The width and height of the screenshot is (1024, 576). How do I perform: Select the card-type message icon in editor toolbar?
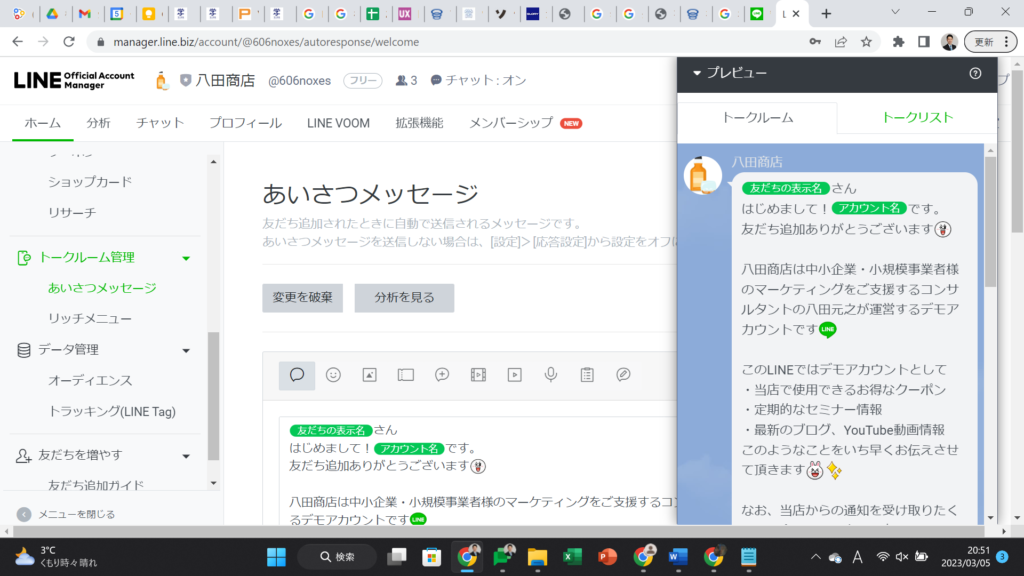pyautogui.click(x=623, y=375)
